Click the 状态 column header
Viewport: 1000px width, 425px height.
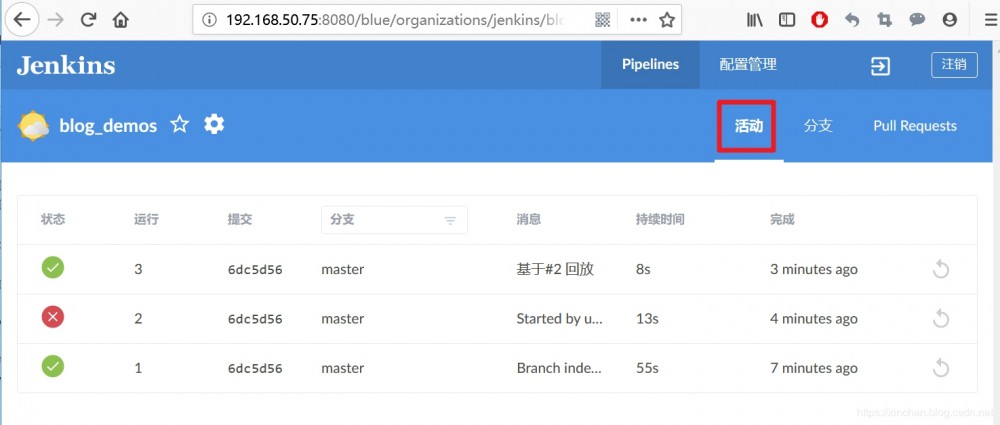(x=53, y=220)
